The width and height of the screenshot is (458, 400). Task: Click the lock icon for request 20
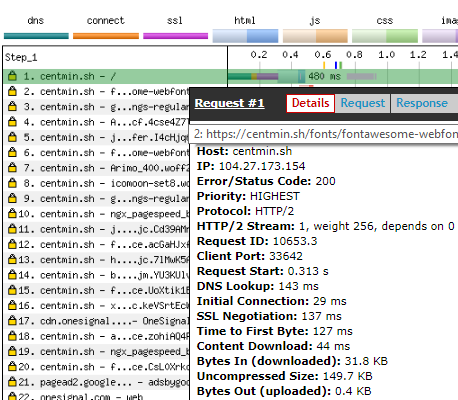click(12, 367)
